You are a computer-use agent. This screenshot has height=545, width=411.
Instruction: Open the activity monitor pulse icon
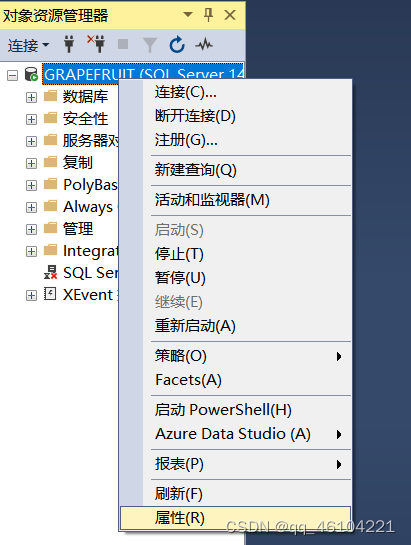tap(204, 44)
